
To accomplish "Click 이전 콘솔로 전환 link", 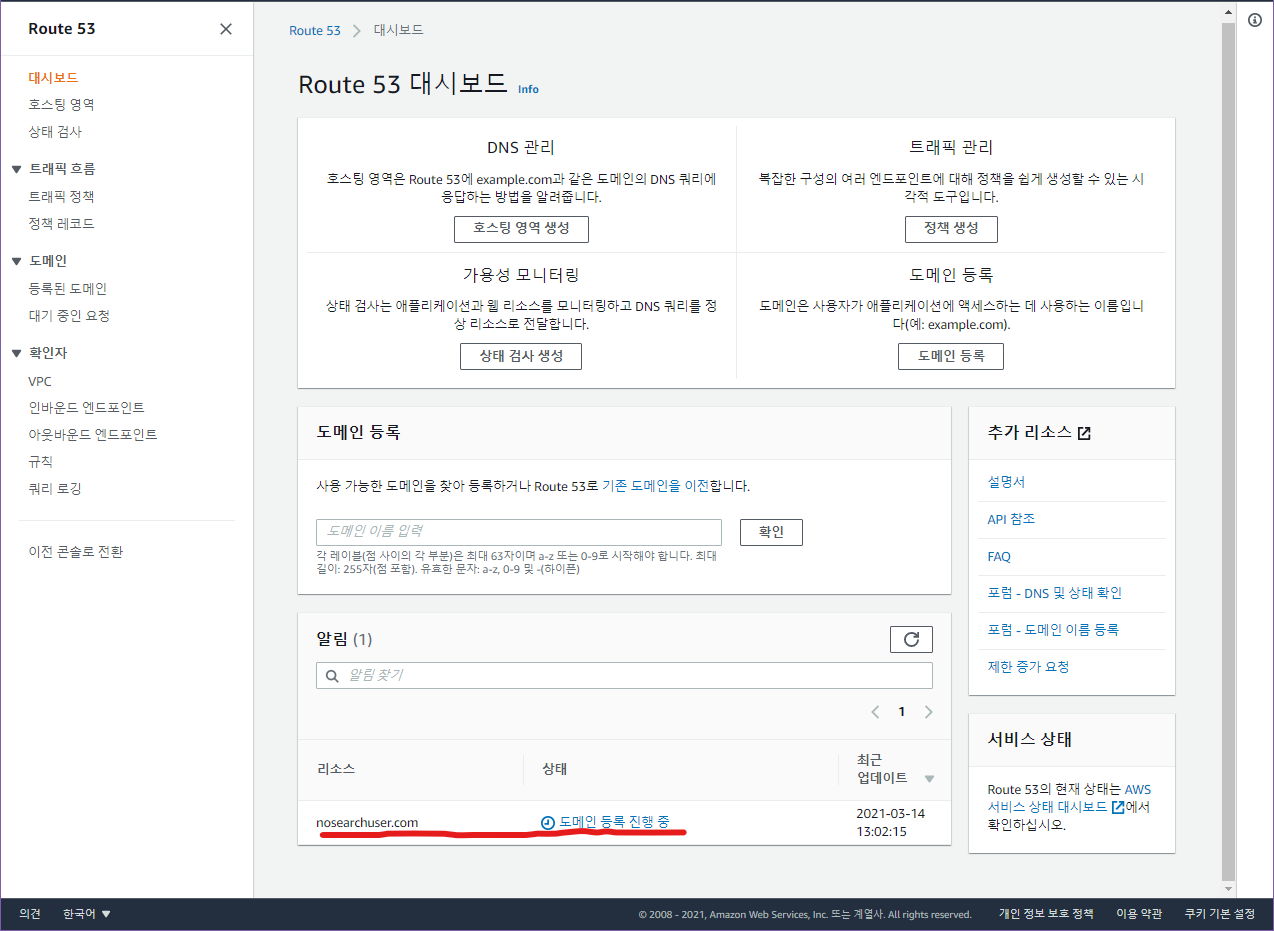I will [x=76, y=552].
